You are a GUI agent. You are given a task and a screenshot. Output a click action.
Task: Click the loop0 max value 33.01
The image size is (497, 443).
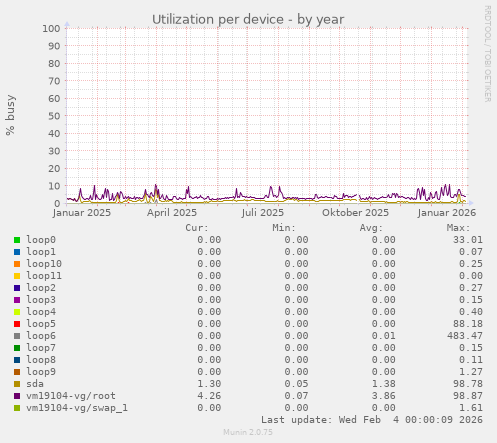click(468, 240)
